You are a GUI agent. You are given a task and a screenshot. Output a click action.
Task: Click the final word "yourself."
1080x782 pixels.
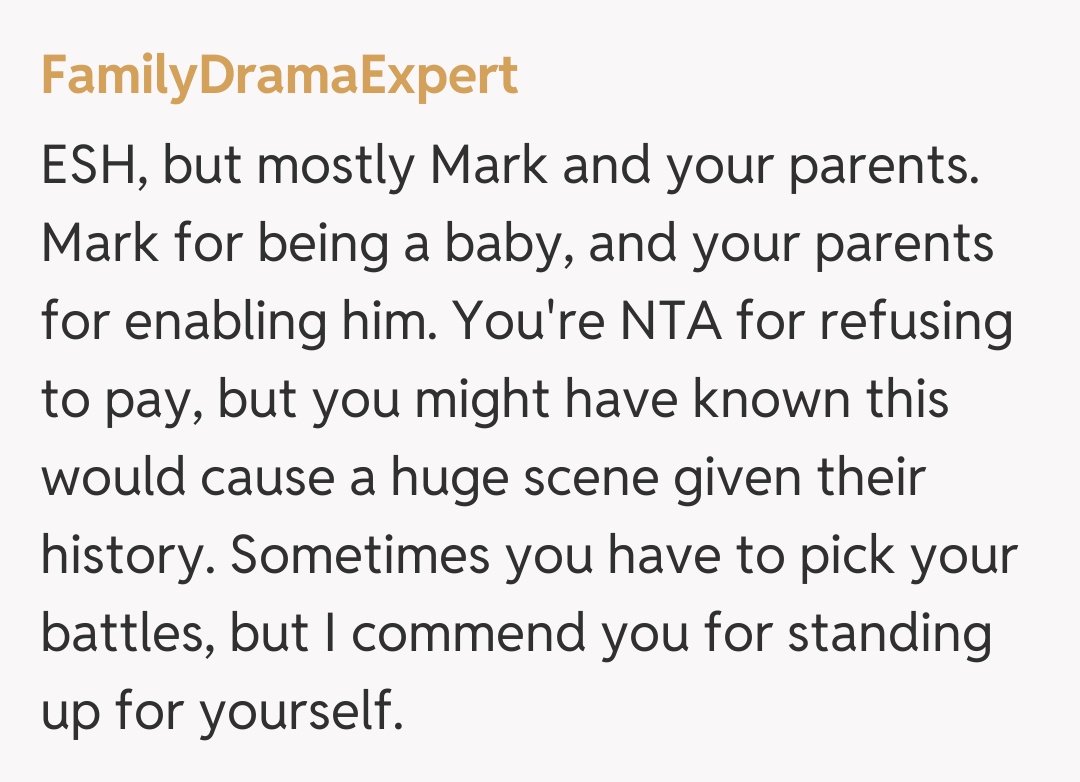click(x=298, y=712)
